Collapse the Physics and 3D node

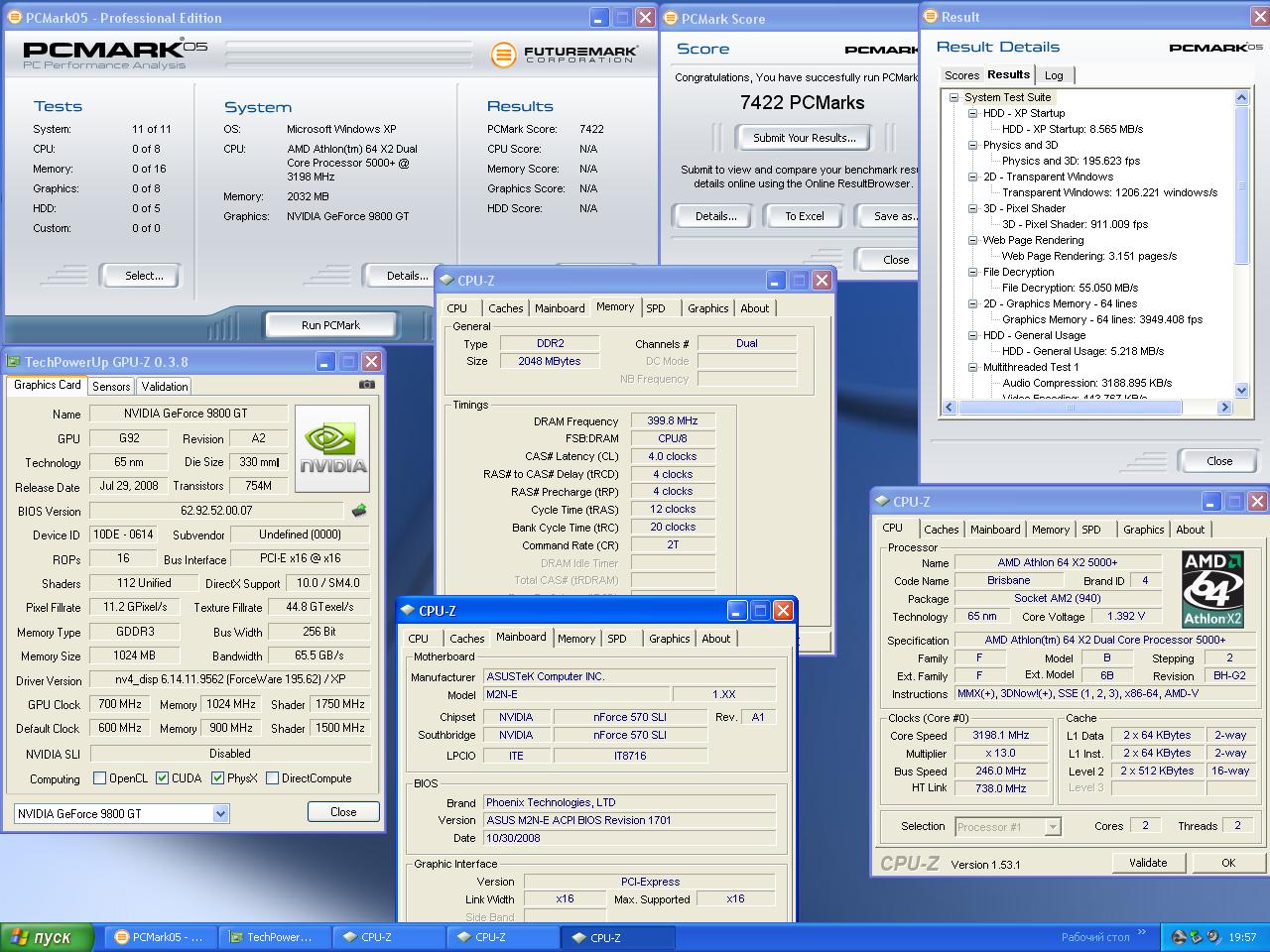(x=973, y=145)
